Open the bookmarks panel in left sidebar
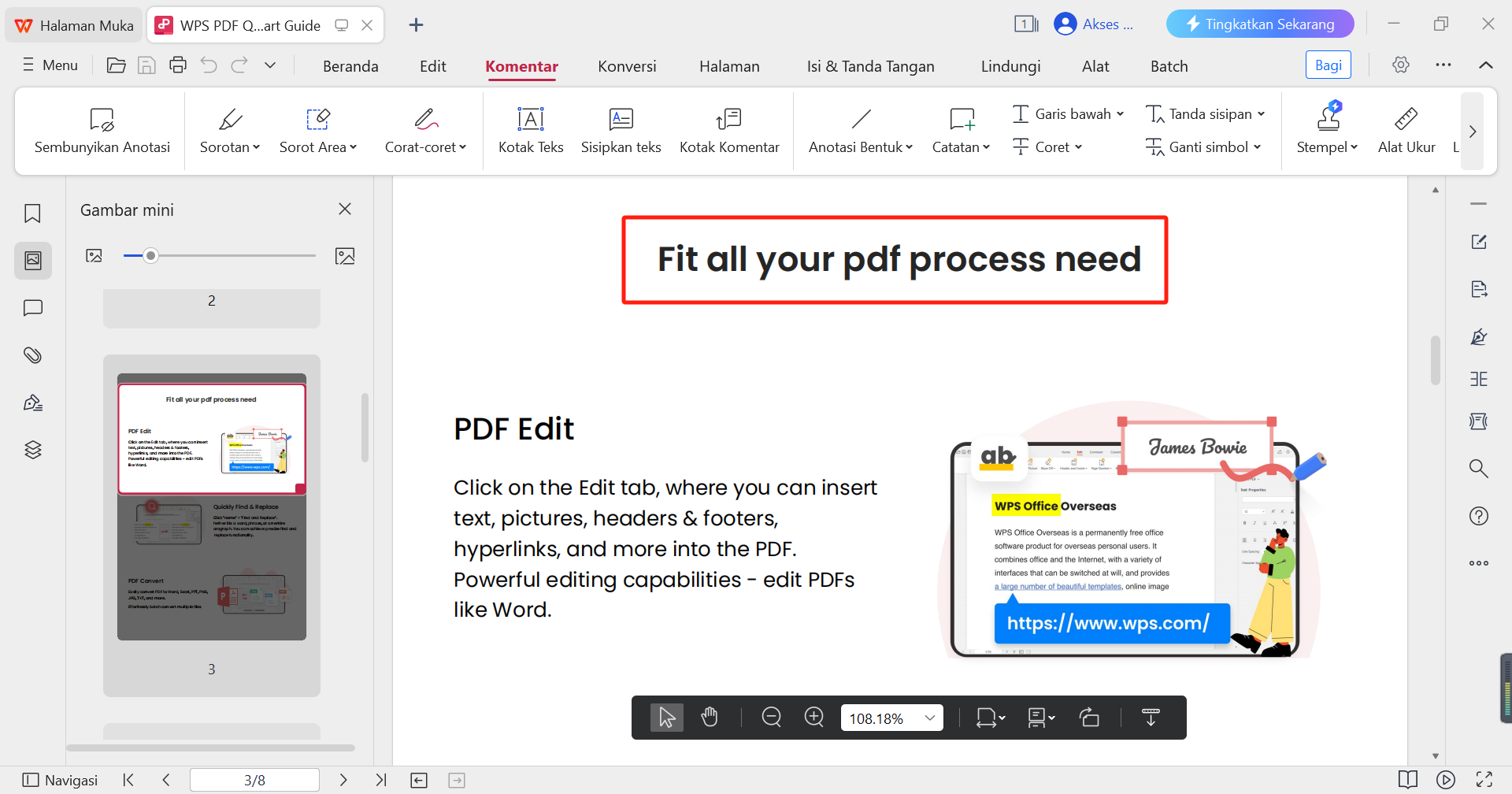 pos(32,213)
